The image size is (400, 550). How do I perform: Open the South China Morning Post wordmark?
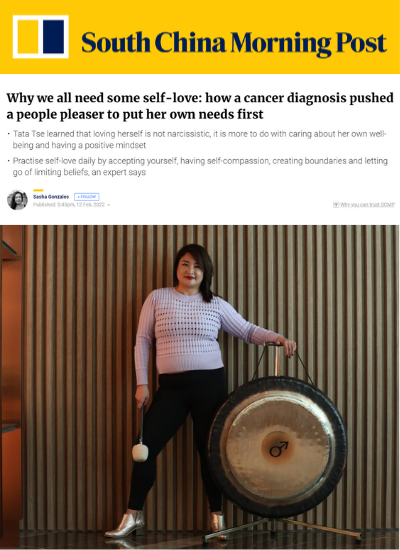234,43
